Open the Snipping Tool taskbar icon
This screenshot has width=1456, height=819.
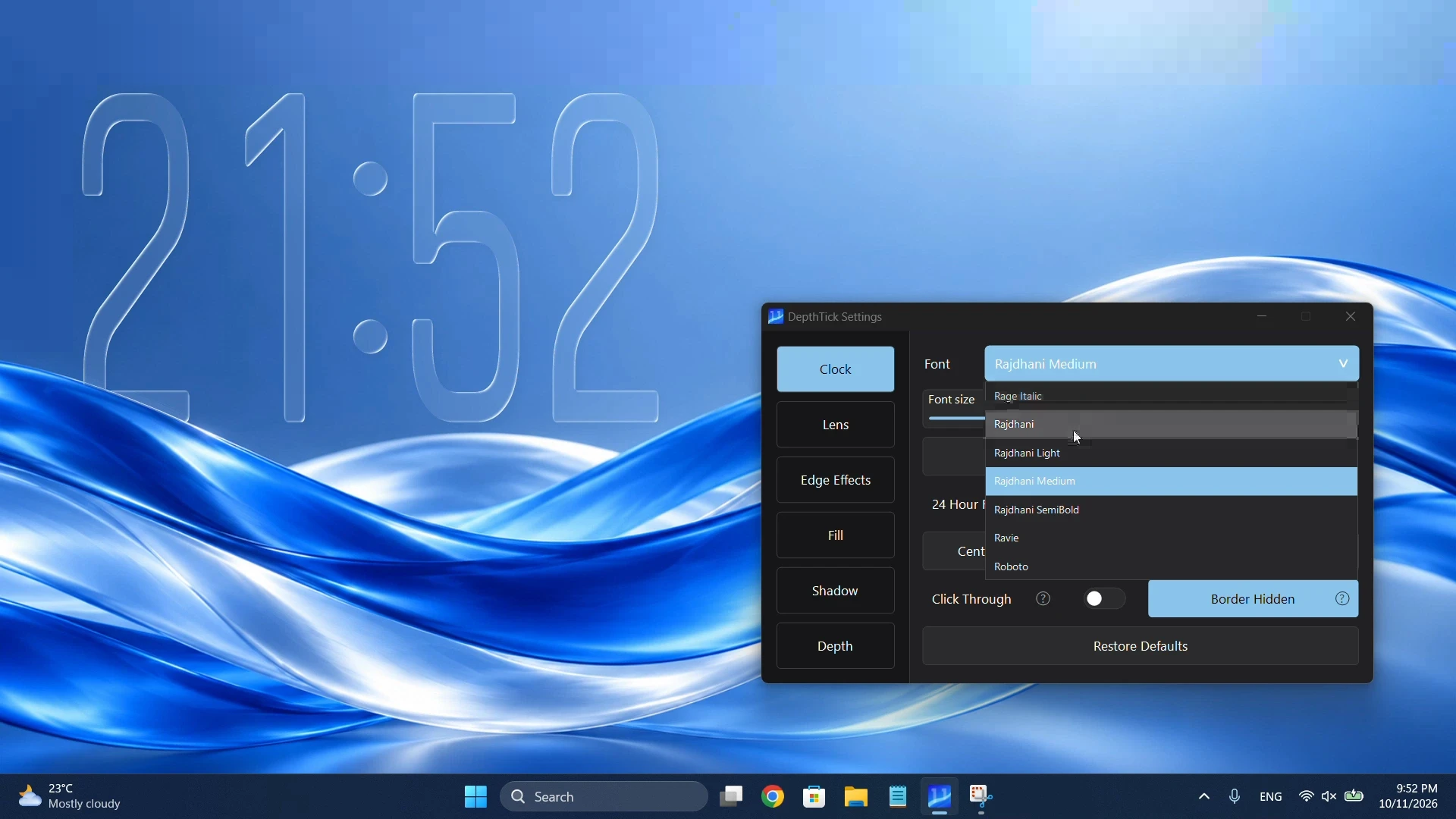coord(982,797)
